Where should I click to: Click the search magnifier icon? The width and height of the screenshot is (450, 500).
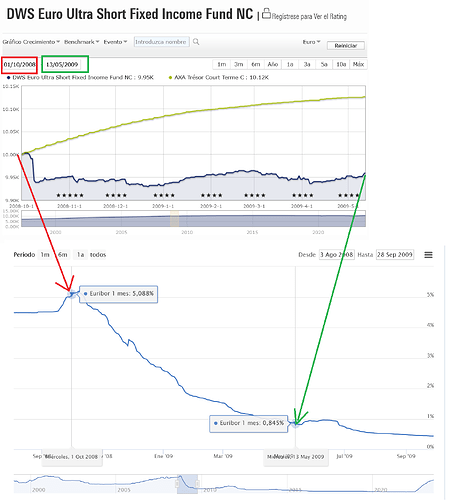196,42
